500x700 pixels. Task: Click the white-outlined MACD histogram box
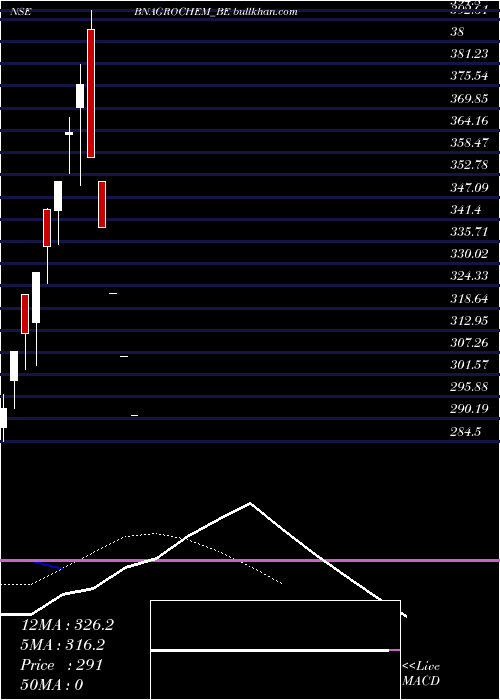275,650
